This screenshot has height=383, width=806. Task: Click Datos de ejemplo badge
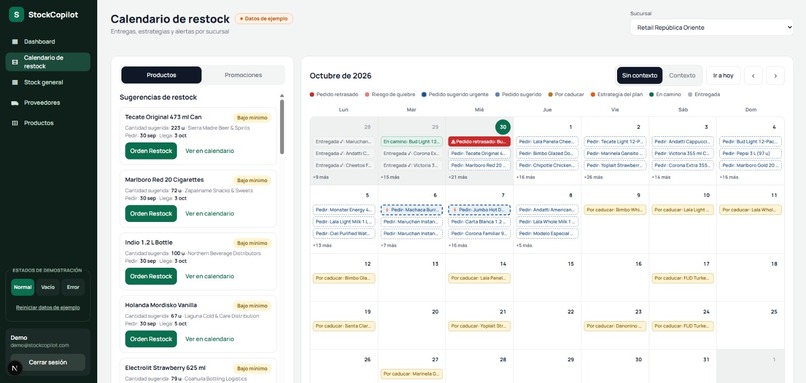(x=264, y=19)
